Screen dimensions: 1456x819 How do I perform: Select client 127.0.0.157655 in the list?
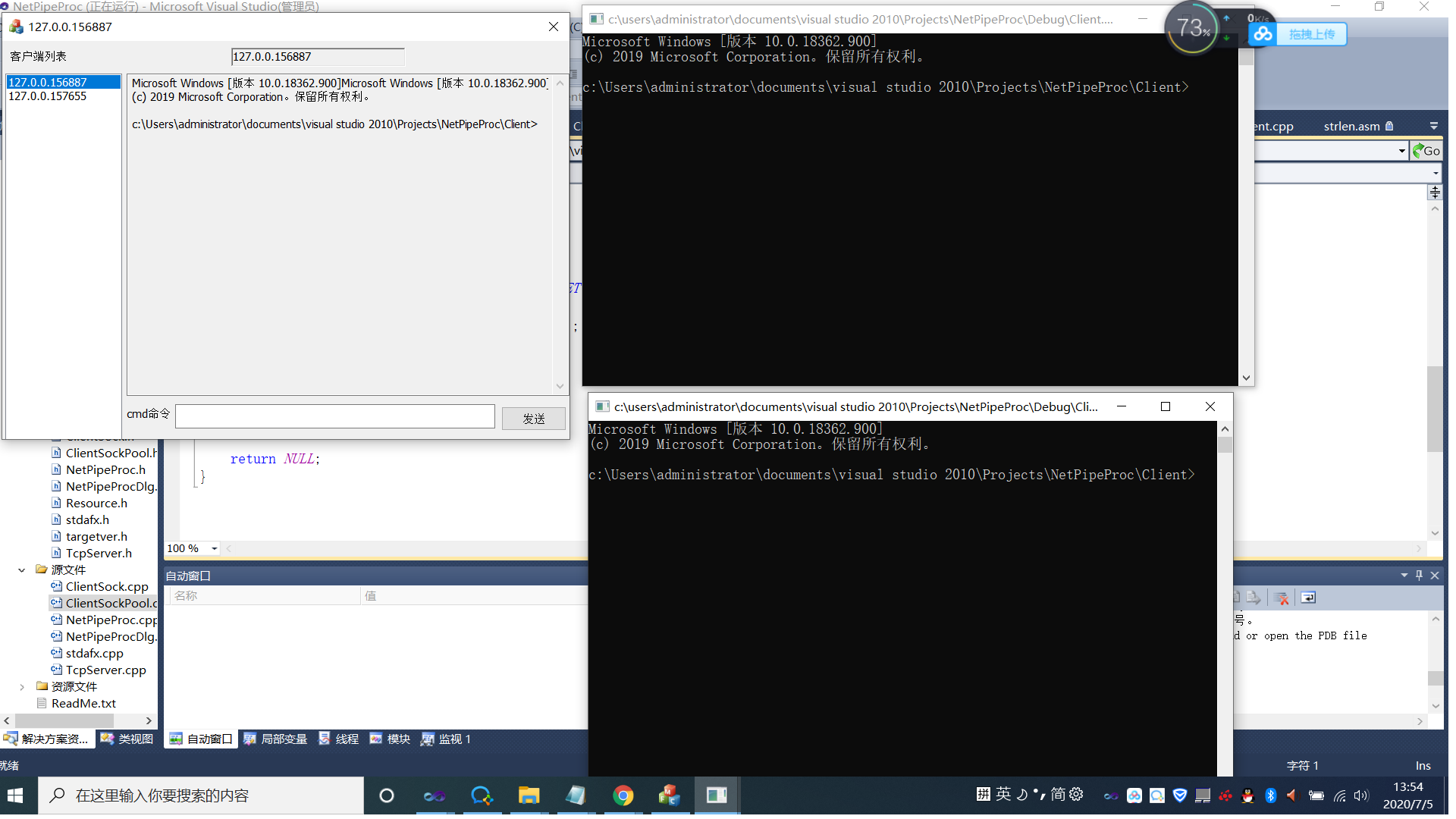64,96
